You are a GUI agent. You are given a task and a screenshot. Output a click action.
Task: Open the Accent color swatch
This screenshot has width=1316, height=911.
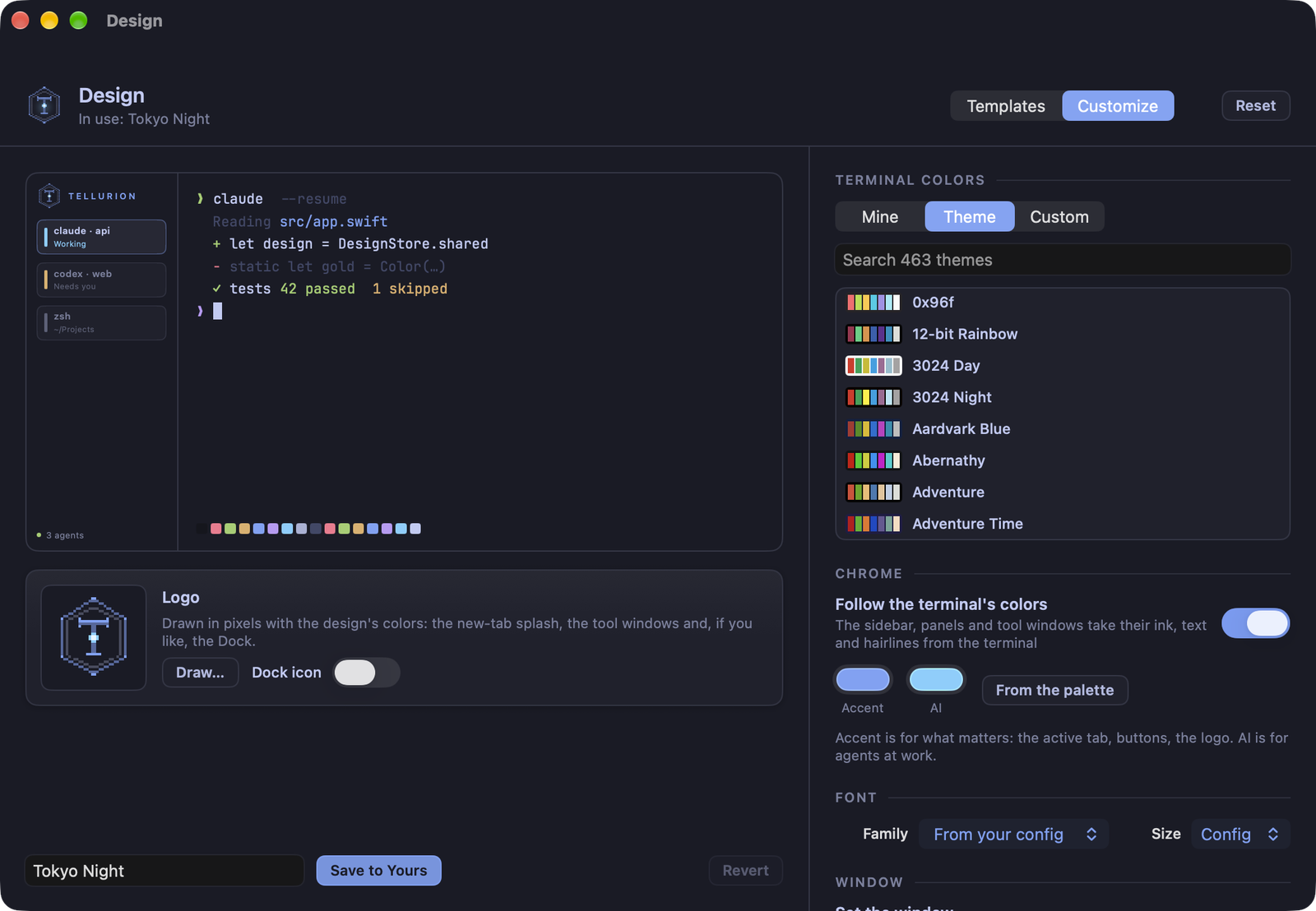tap(863, 680)
